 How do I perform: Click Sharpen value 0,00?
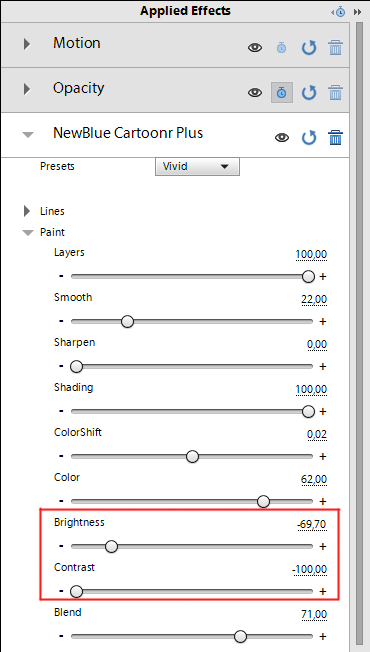click(317, 344)
